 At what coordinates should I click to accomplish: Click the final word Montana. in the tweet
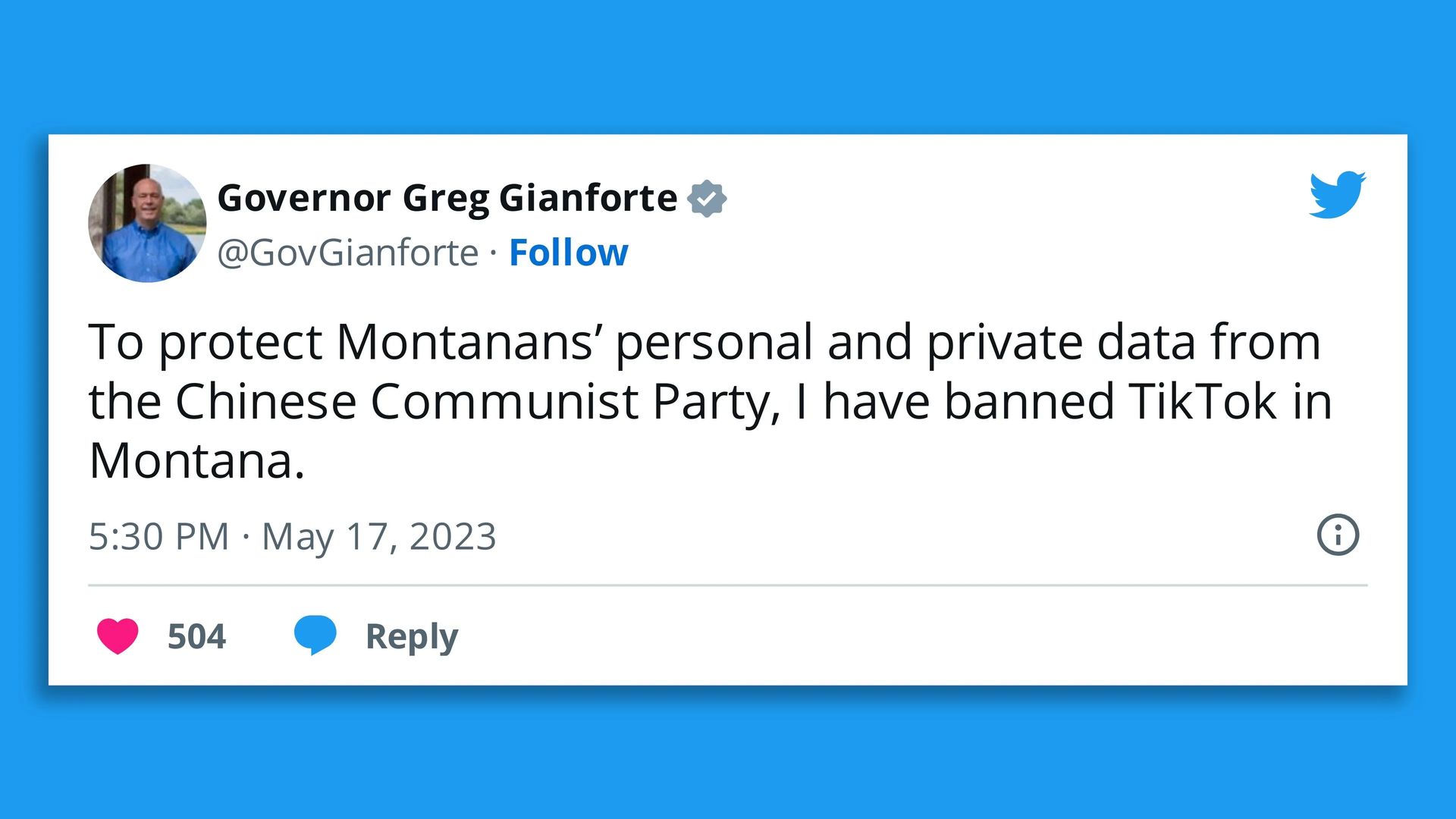[x=196, y=460]
